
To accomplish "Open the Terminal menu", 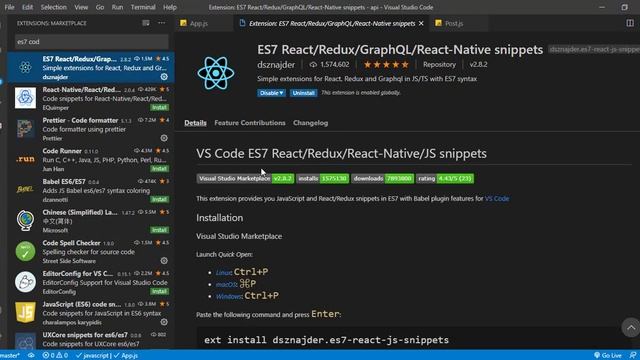I will pos(143,7).
